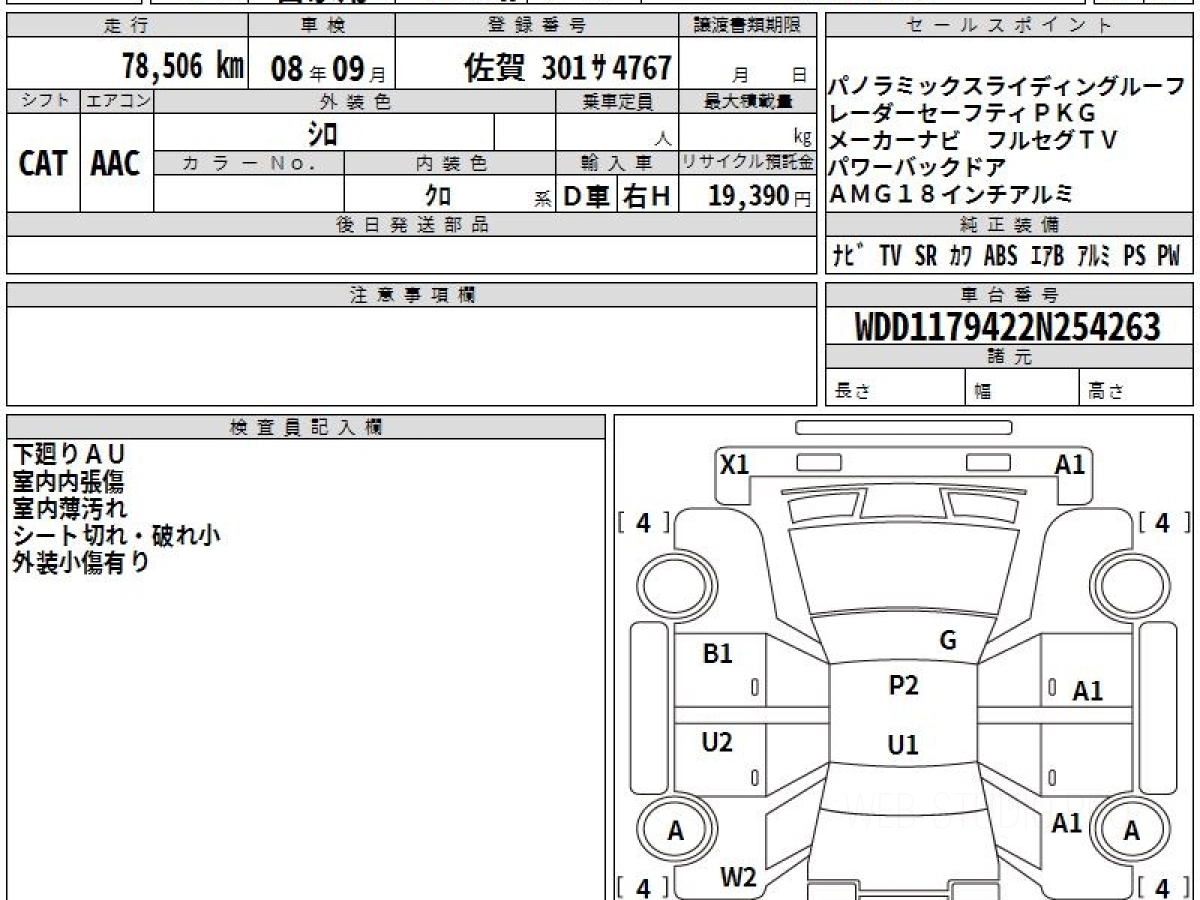Select the 下廻りAU inspector note
The width and height of the screenshot is (1200, 900).
(x=69, y=455)
